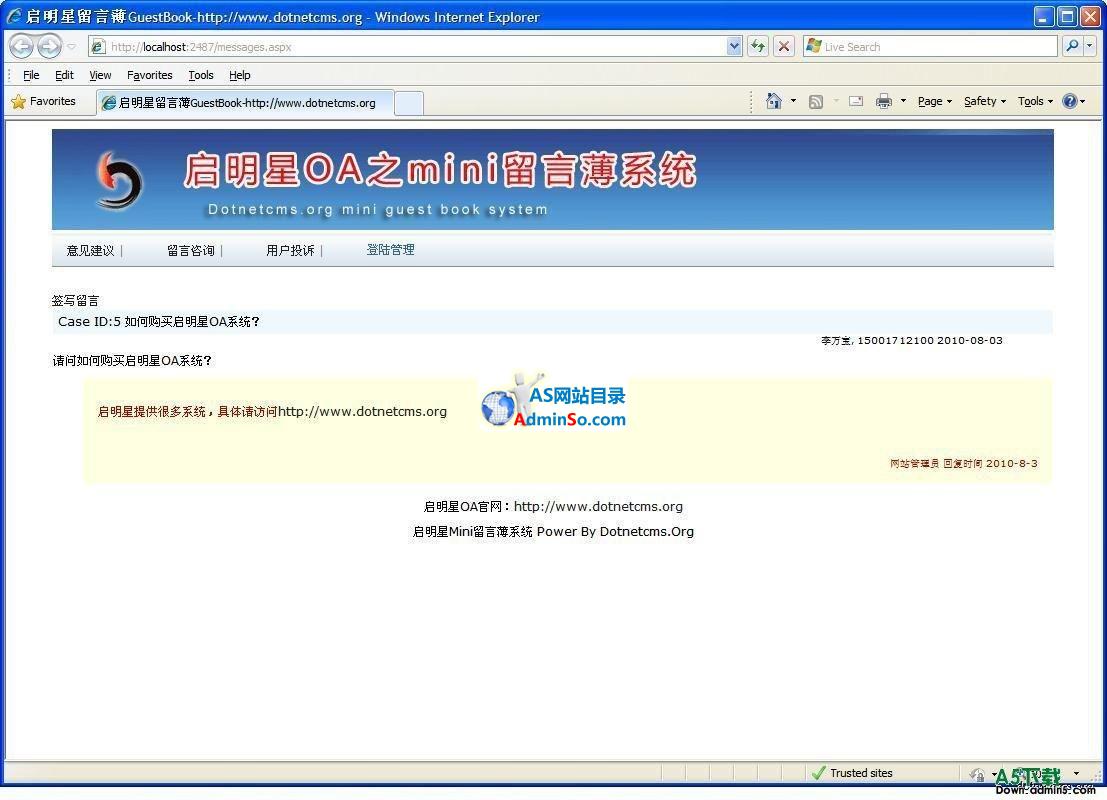The image size is (1107, 800).
Task: Click the http://www.dotnetcms.org link in reply
Action: (x=362, y=412)
